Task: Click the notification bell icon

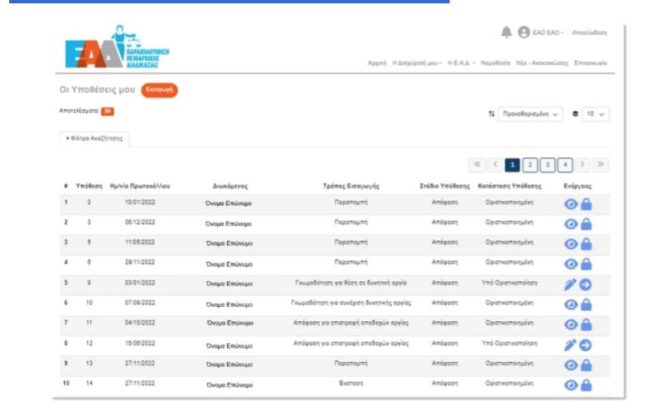Action: pyautogui.click(x=508, y=32)
